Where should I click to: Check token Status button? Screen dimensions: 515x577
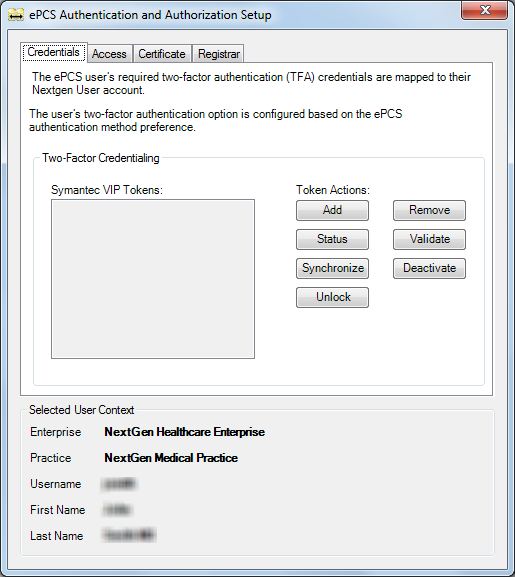tap(332, 239)
